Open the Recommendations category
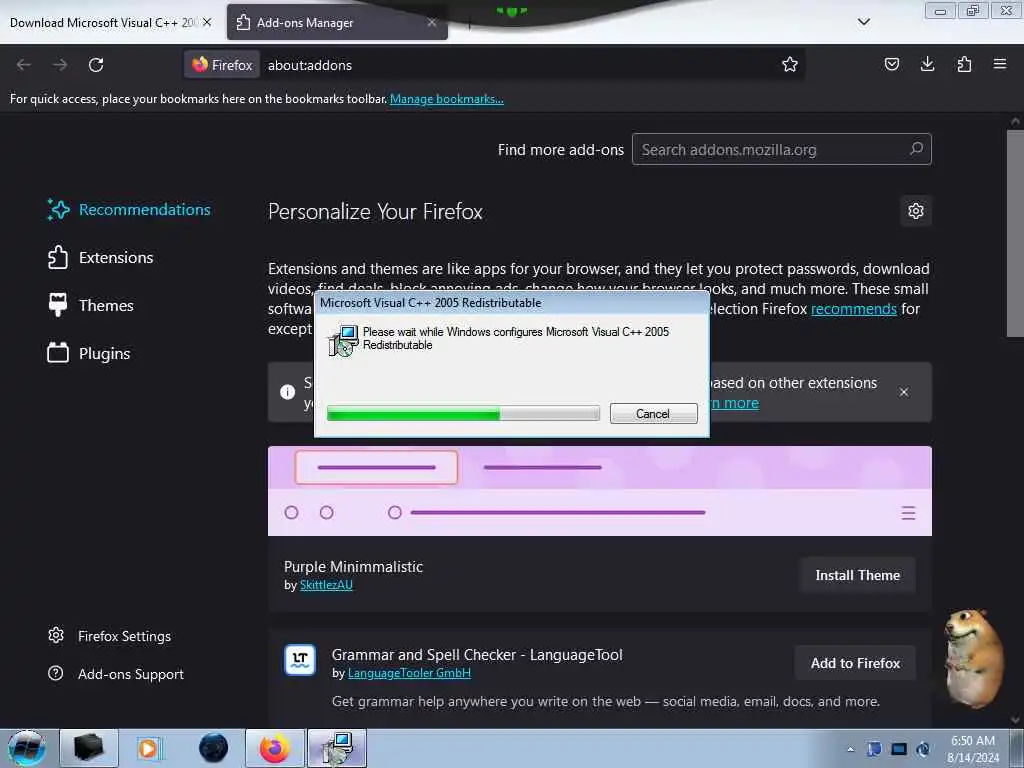 129,210
